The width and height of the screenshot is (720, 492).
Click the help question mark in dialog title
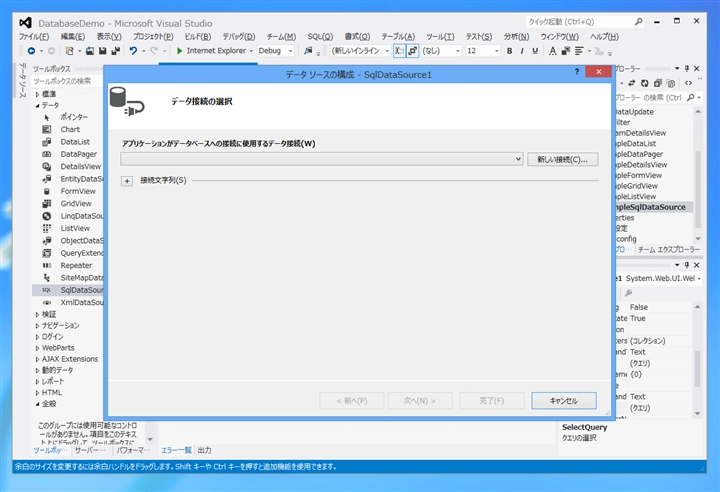tap(577, 72)
